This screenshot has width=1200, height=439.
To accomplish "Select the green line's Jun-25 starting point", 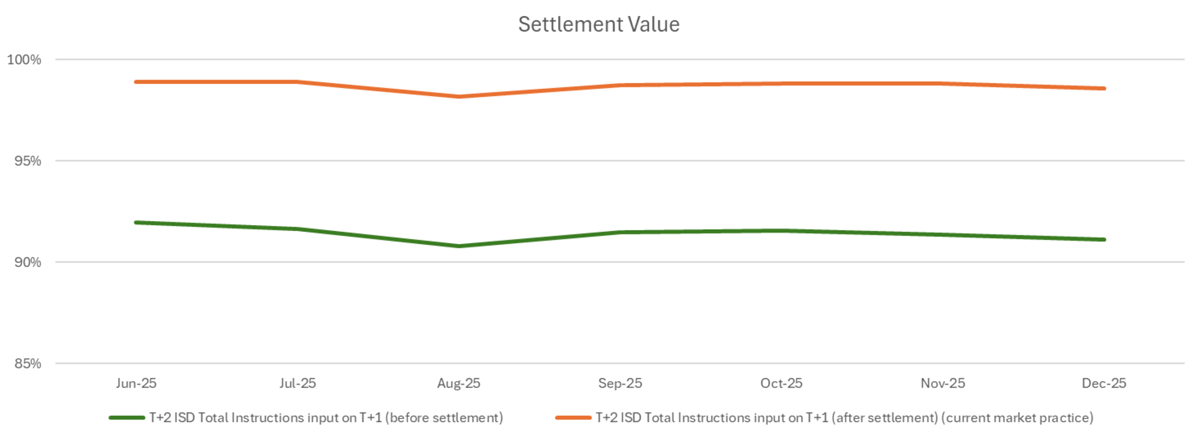I will pyautogui.click(x=136, y=222).
